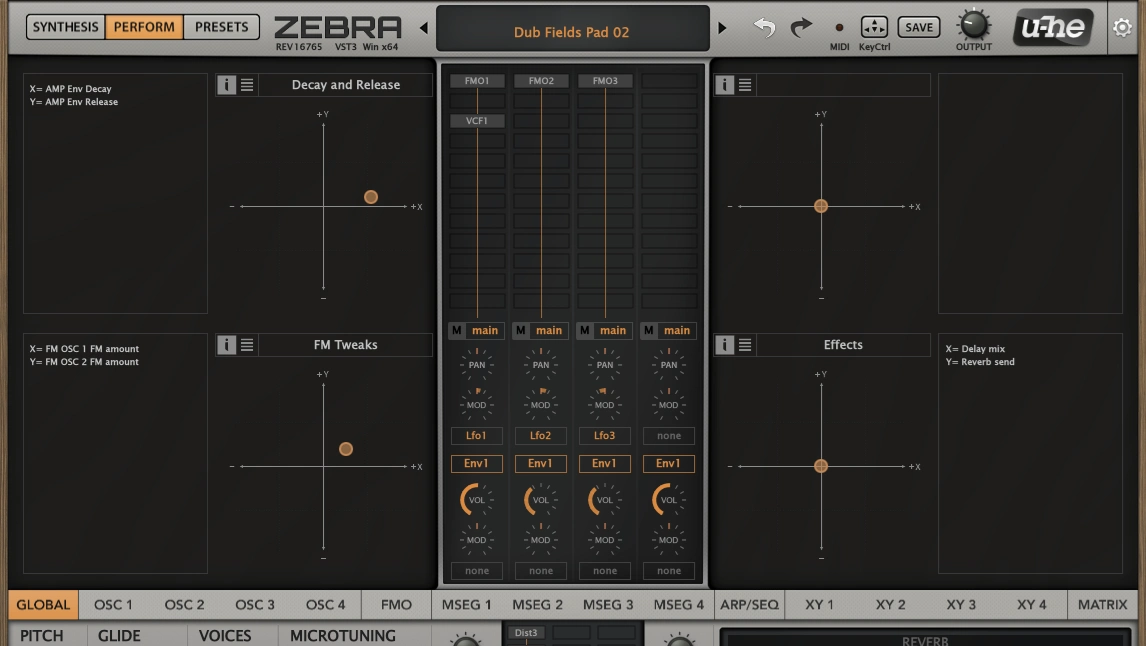The height and width of the screenshot is (646, 1146).
Task: Open the Env1 selector on the first lane
Action: (x=477, y=464)
